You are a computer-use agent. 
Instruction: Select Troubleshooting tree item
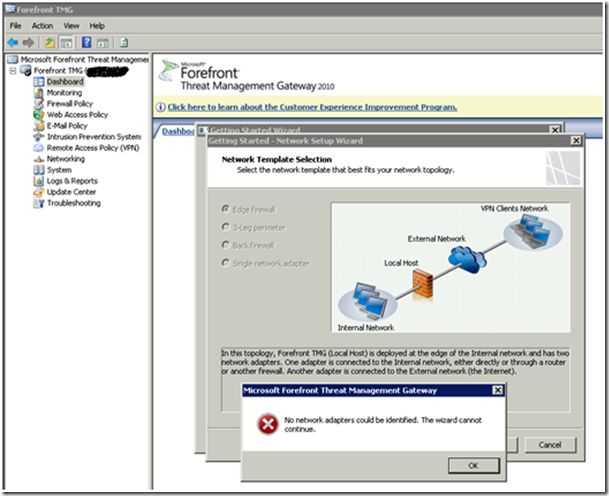74,203
